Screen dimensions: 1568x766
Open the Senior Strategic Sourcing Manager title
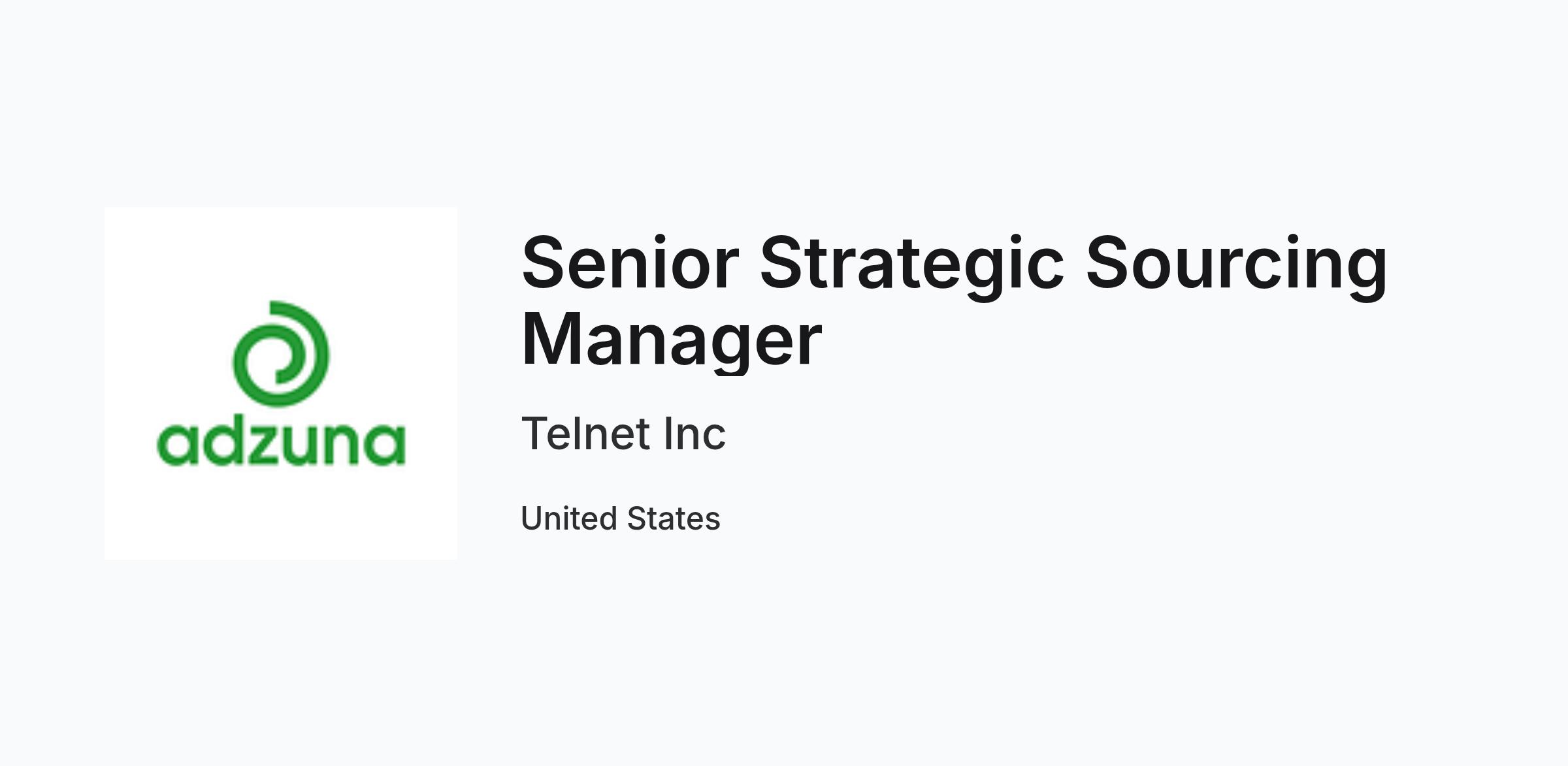point(954,300)
